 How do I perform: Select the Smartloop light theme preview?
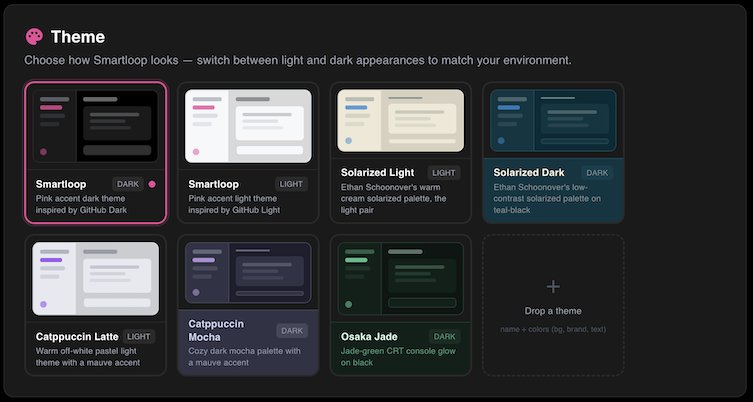(248, 126)
